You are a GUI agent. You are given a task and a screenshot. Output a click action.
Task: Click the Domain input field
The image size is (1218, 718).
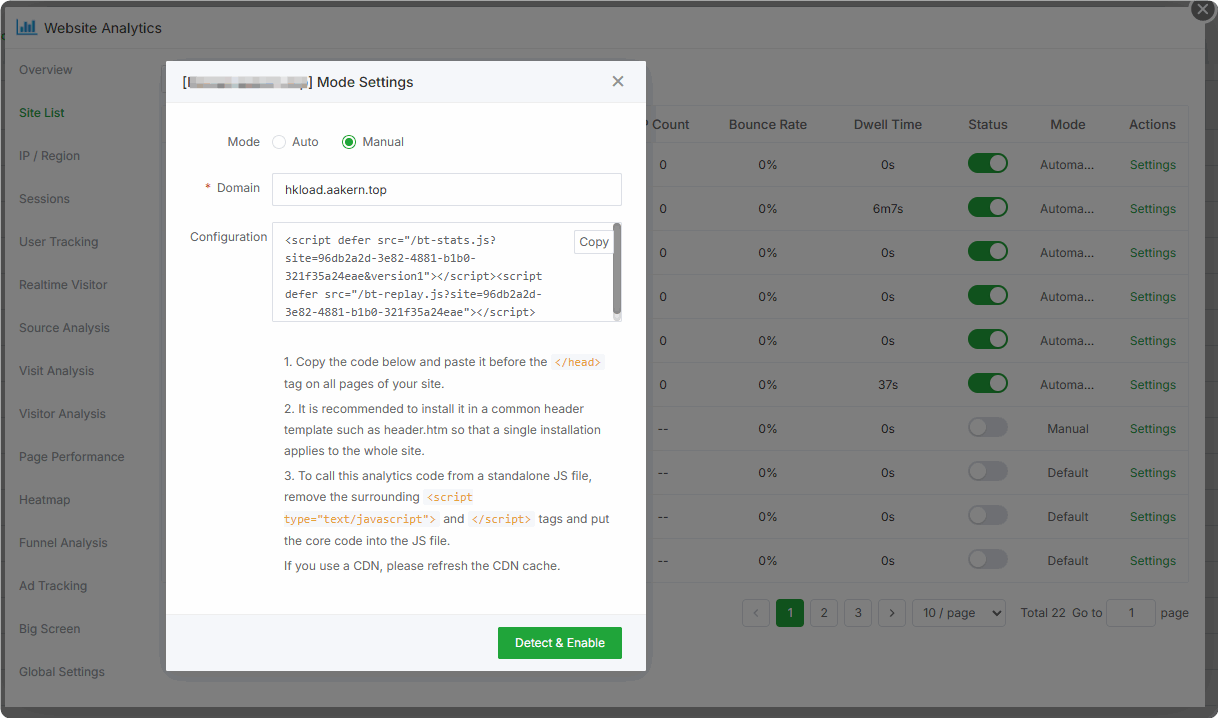[447, 189]
